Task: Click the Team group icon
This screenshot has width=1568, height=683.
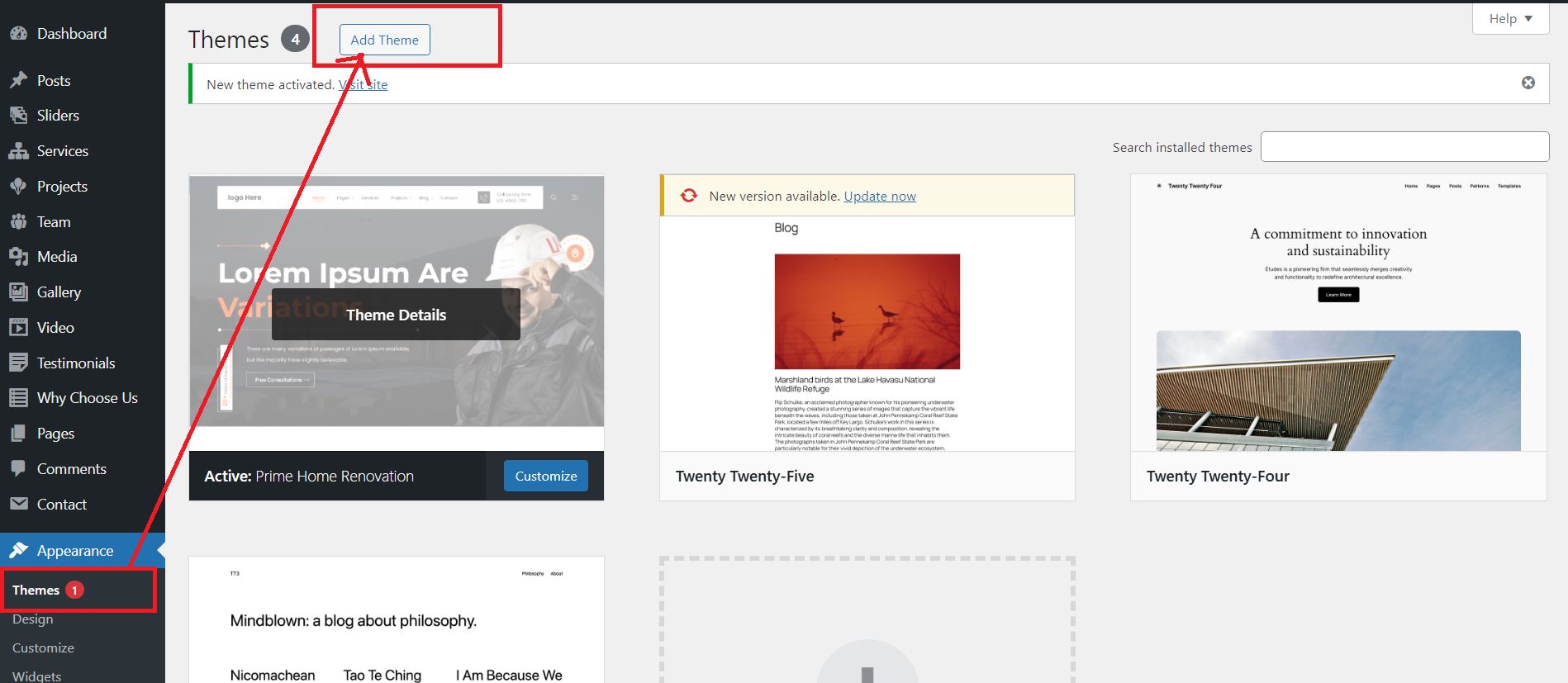Action: tap(18, 222)
